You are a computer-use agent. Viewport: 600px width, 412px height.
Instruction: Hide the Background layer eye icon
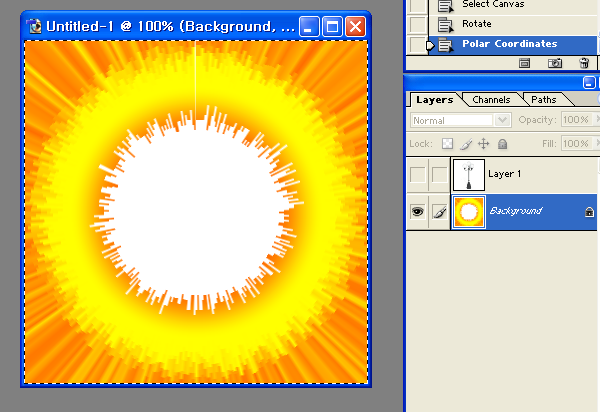(417, 211)
